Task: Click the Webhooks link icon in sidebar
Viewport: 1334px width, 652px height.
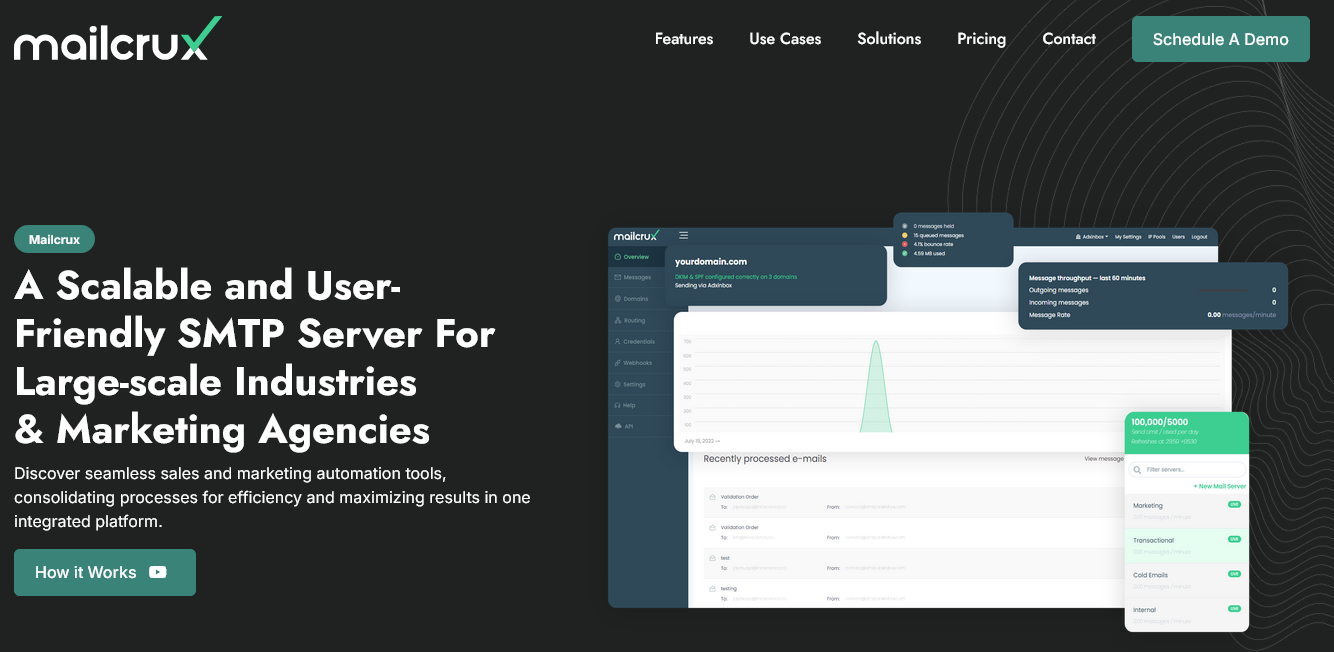Action: point(617,363)
